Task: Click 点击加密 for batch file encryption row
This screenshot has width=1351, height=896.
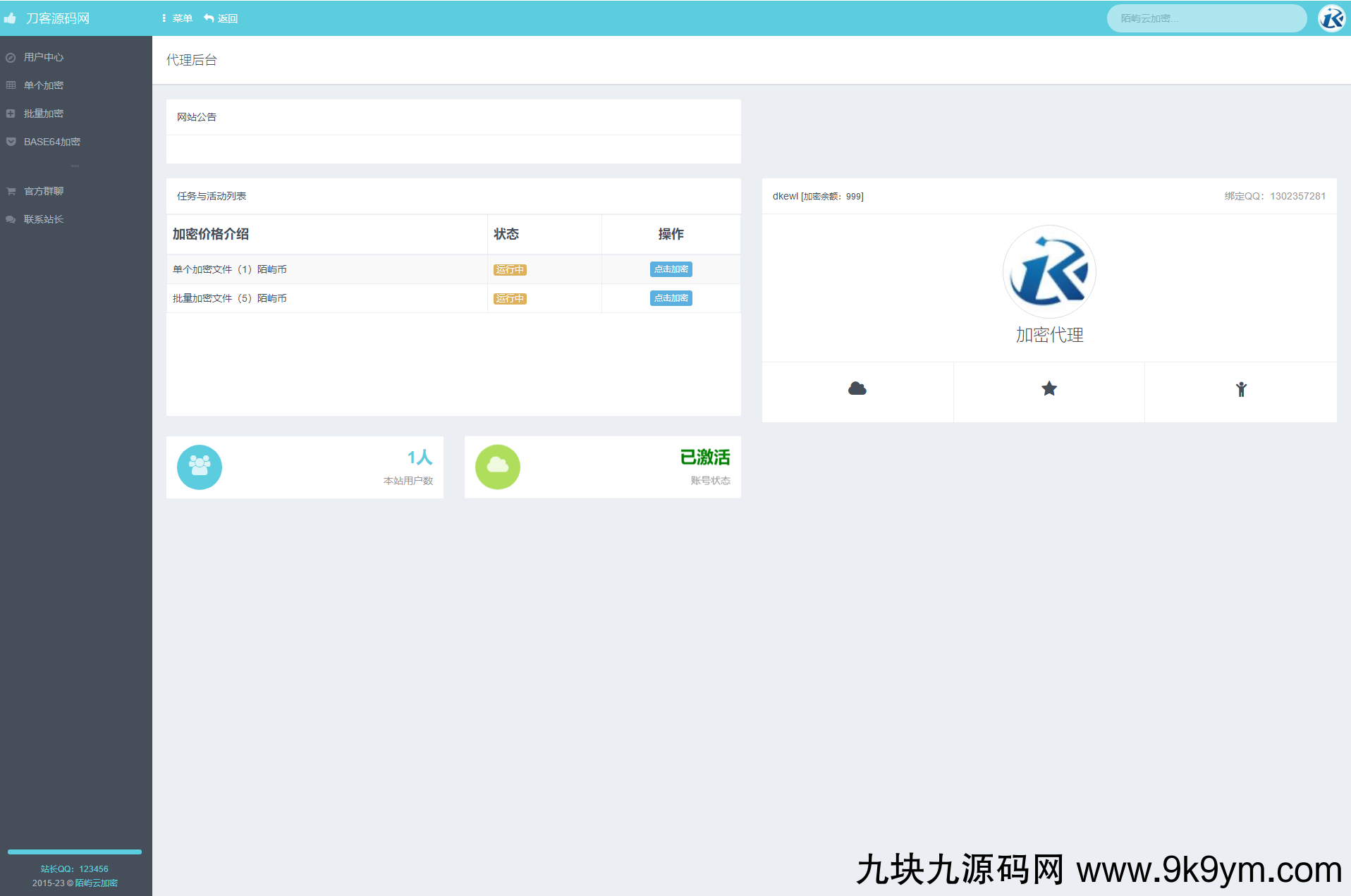Action: pyautogui.click(x=671, y=298)
